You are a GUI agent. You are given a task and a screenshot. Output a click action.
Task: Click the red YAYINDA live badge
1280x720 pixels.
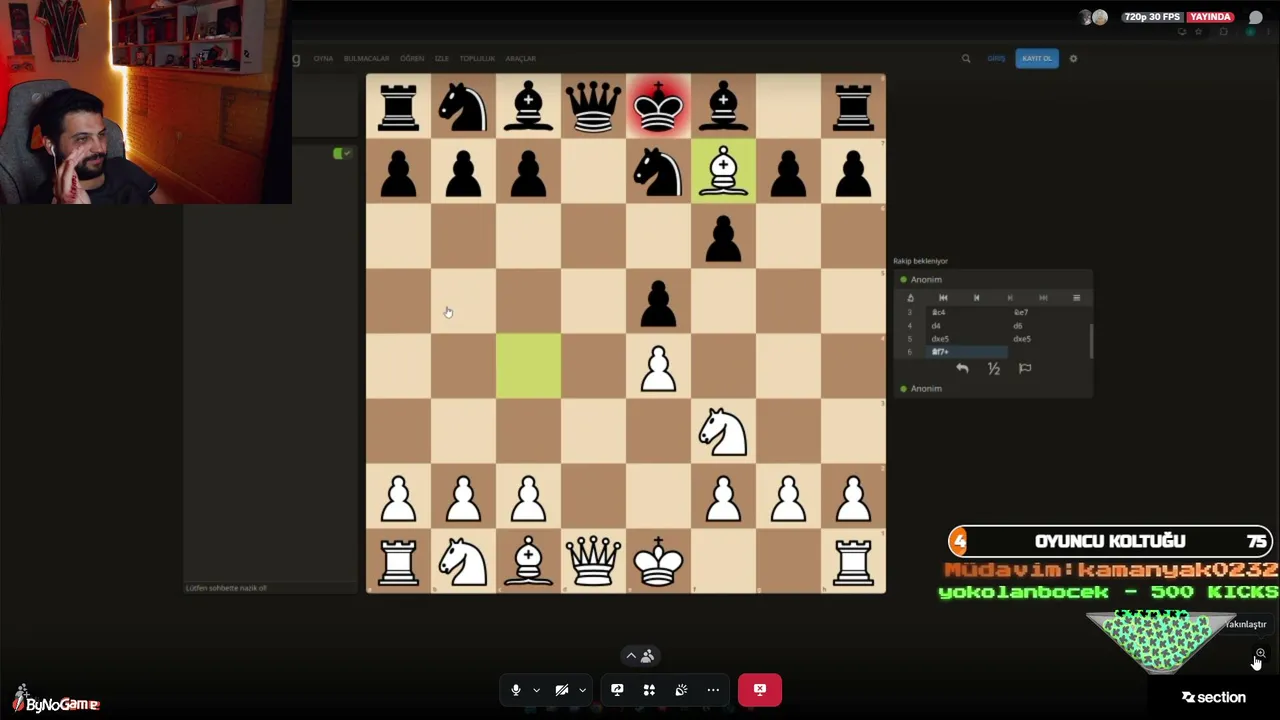tap(1210, 17)
